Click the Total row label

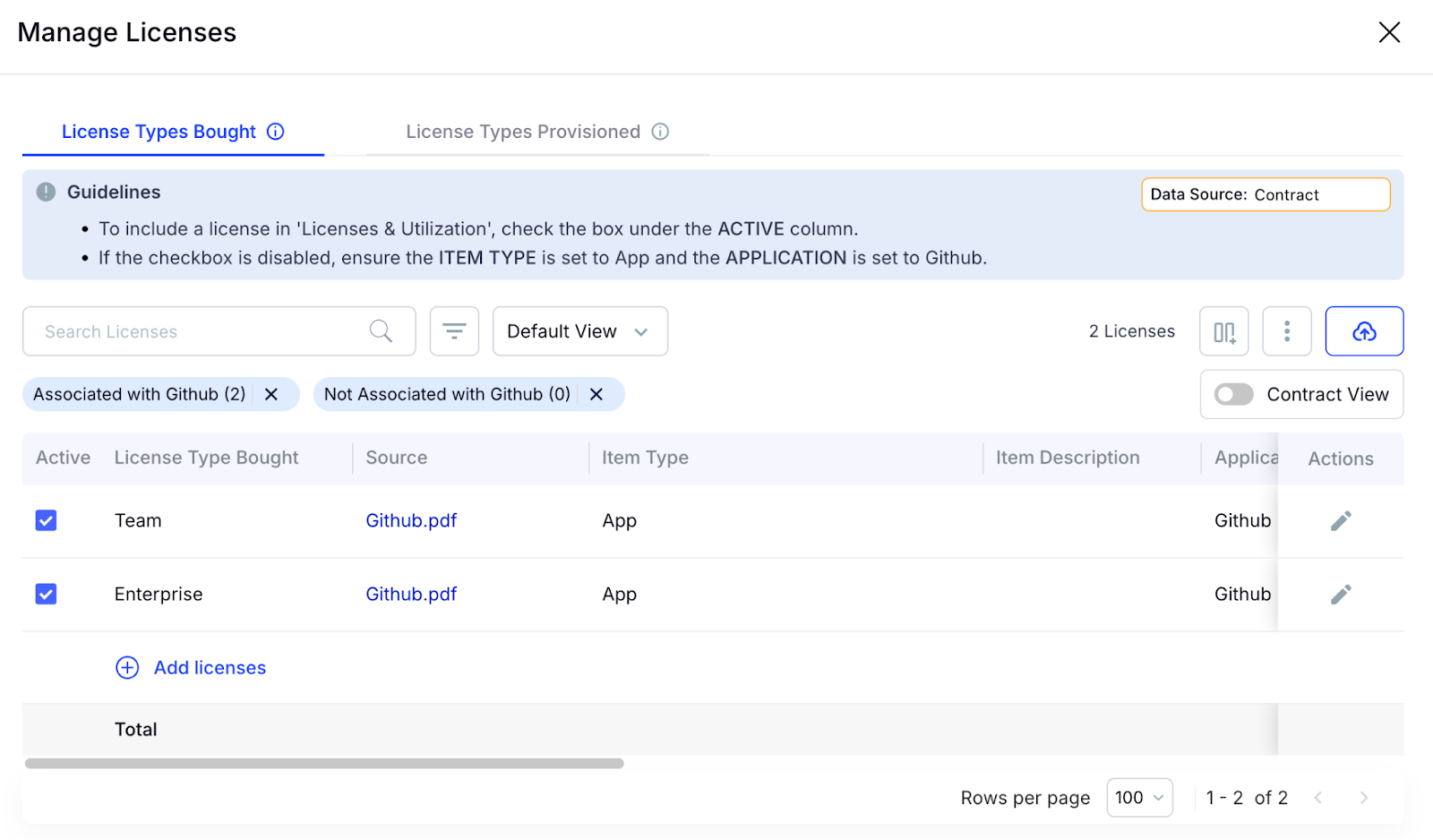135,729
